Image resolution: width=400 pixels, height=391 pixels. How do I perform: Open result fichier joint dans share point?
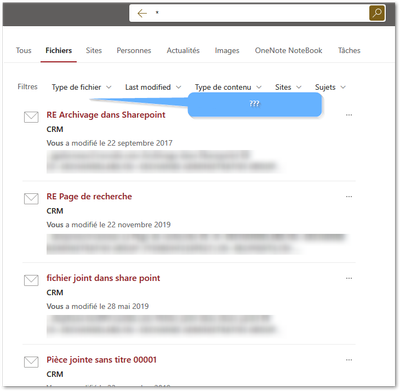click(103, 278)
